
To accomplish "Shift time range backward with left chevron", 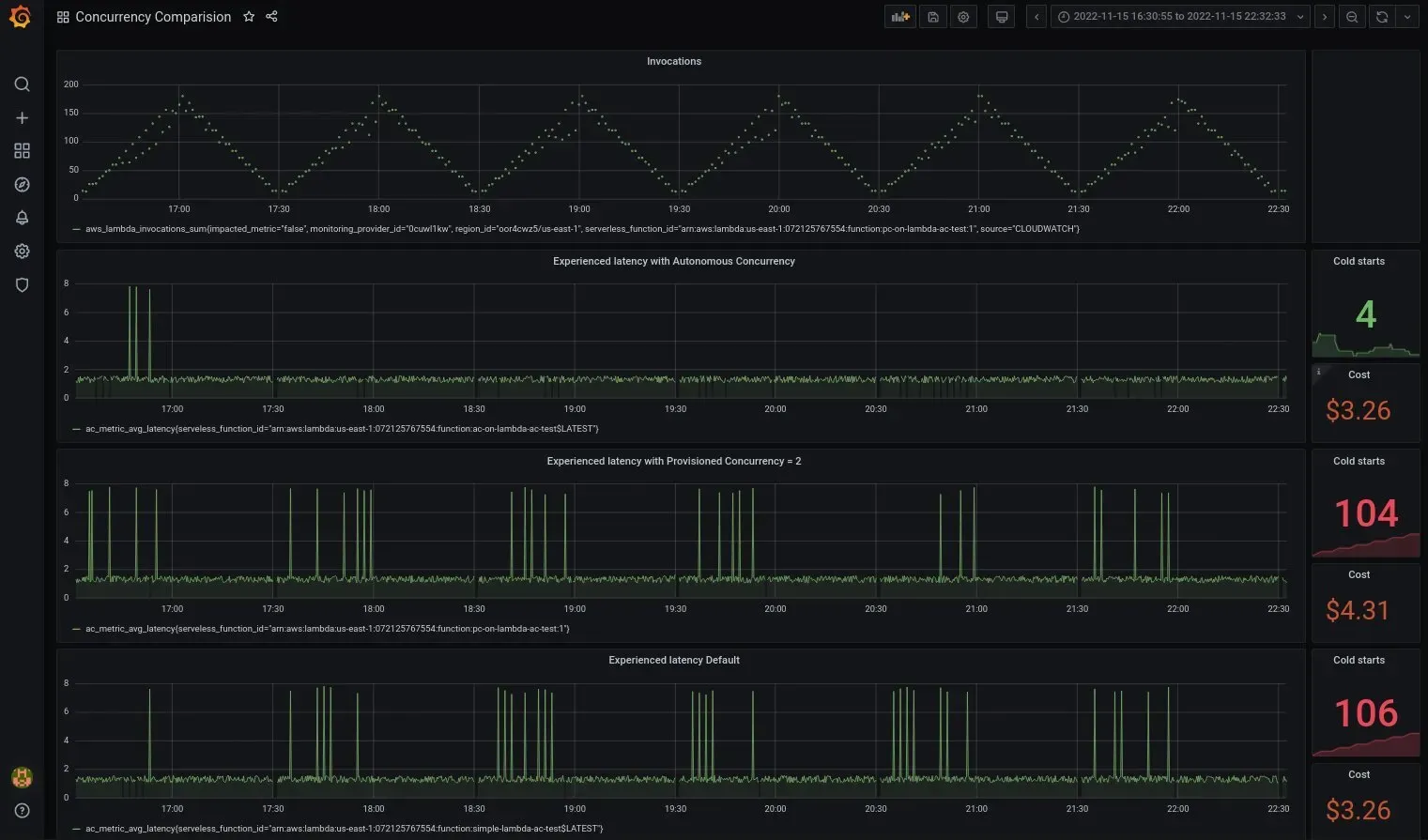I will [x=1036, y=17].
